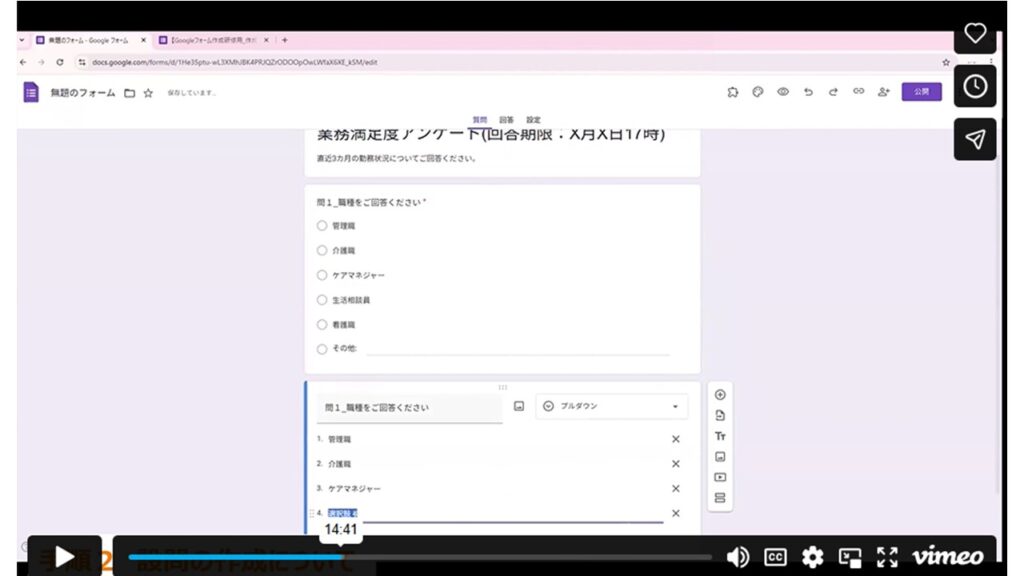Open the theme customization palette icon
The image size is (1024, 576).
pos(758,92)
